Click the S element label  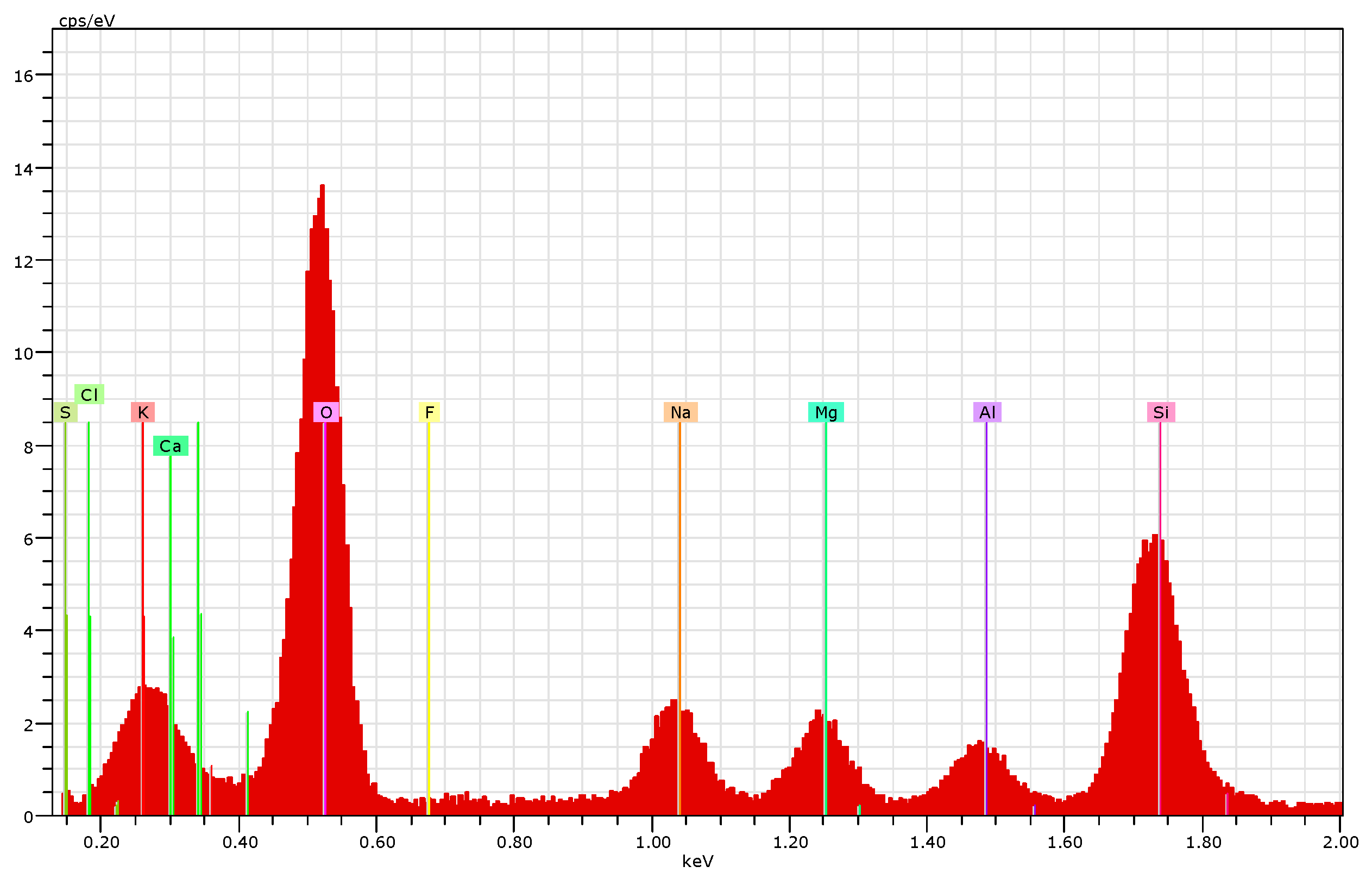pos(65,412)
